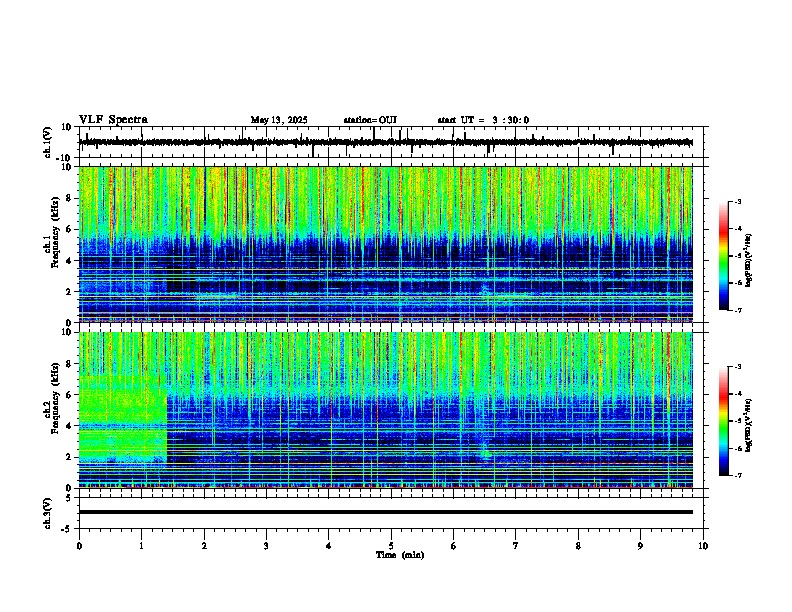Click the "-3" label on ch.2 color scale
The image size is (792, 612).
tap(737, 367)
